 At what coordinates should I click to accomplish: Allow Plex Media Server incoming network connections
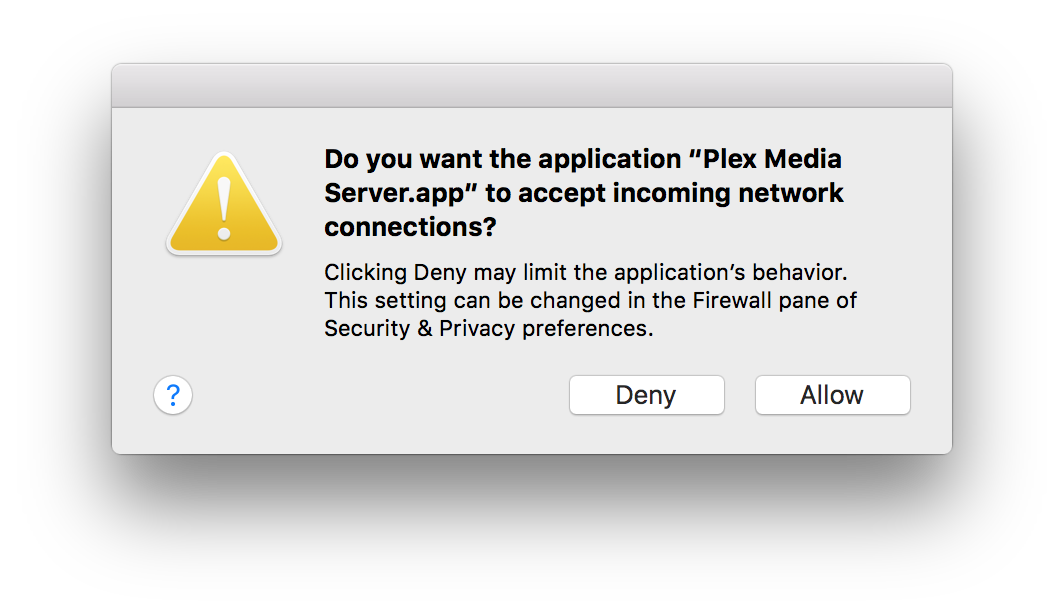(833, 395)
